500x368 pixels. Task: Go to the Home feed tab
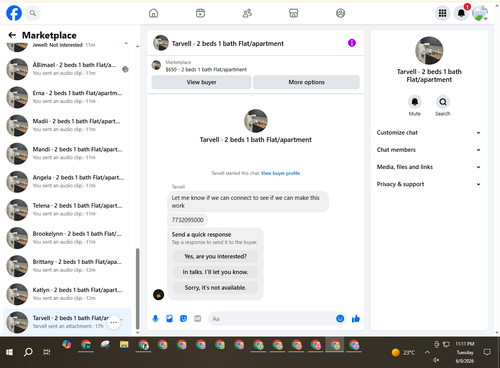click(153, 13)
